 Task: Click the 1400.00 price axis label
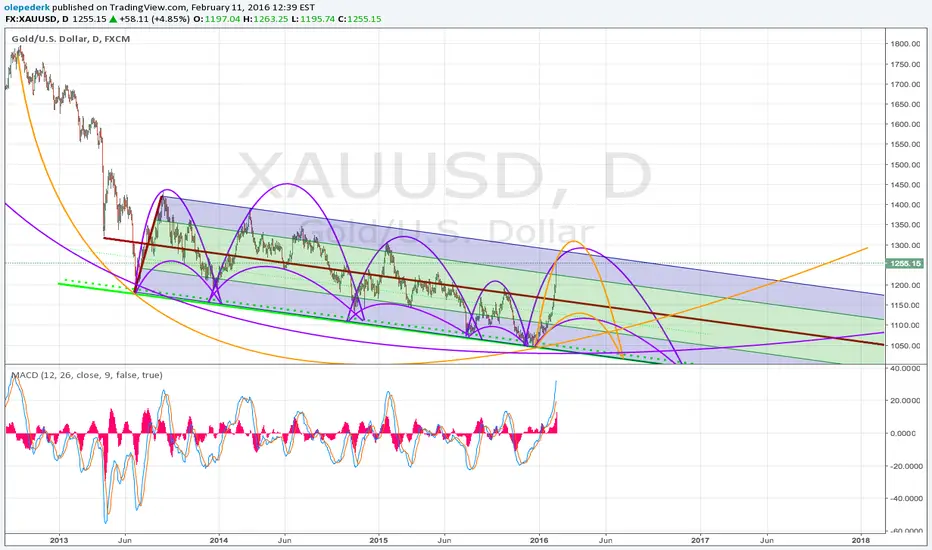pos(905,205)
